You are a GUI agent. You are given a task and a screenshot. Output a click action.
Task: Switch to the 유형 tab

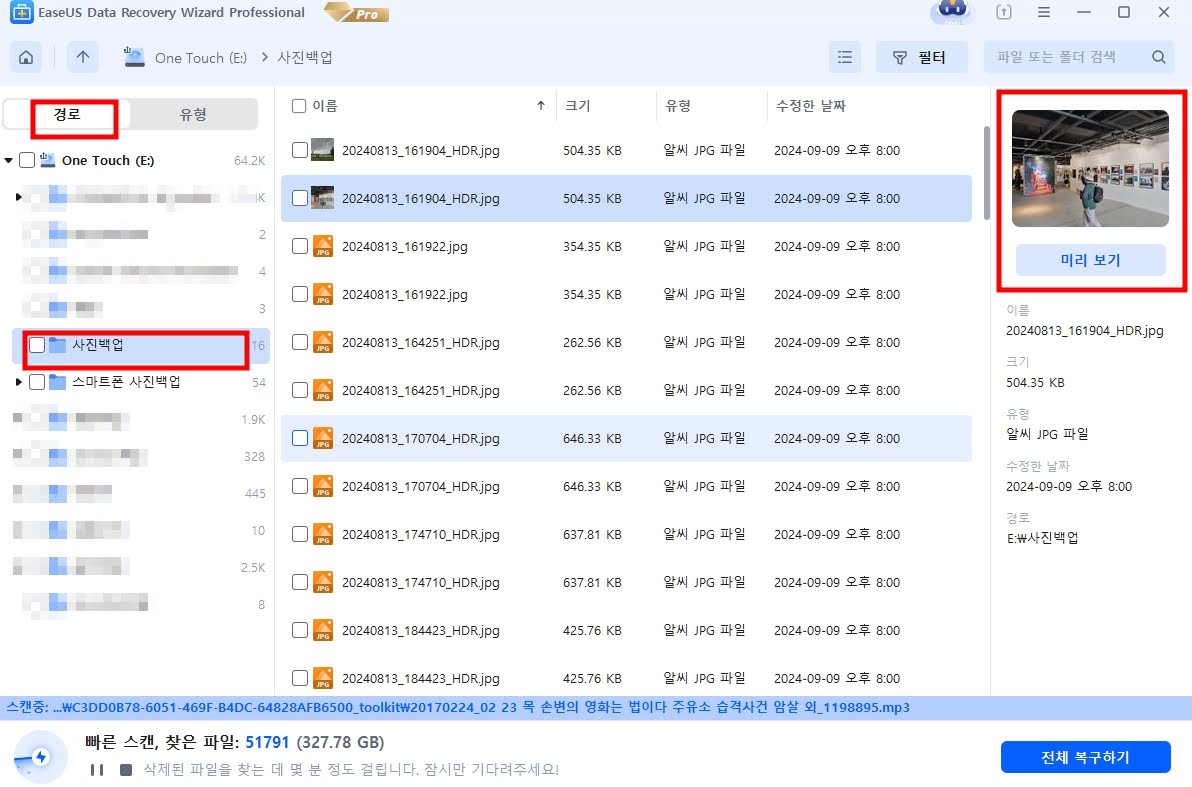(x=192, y=114)
